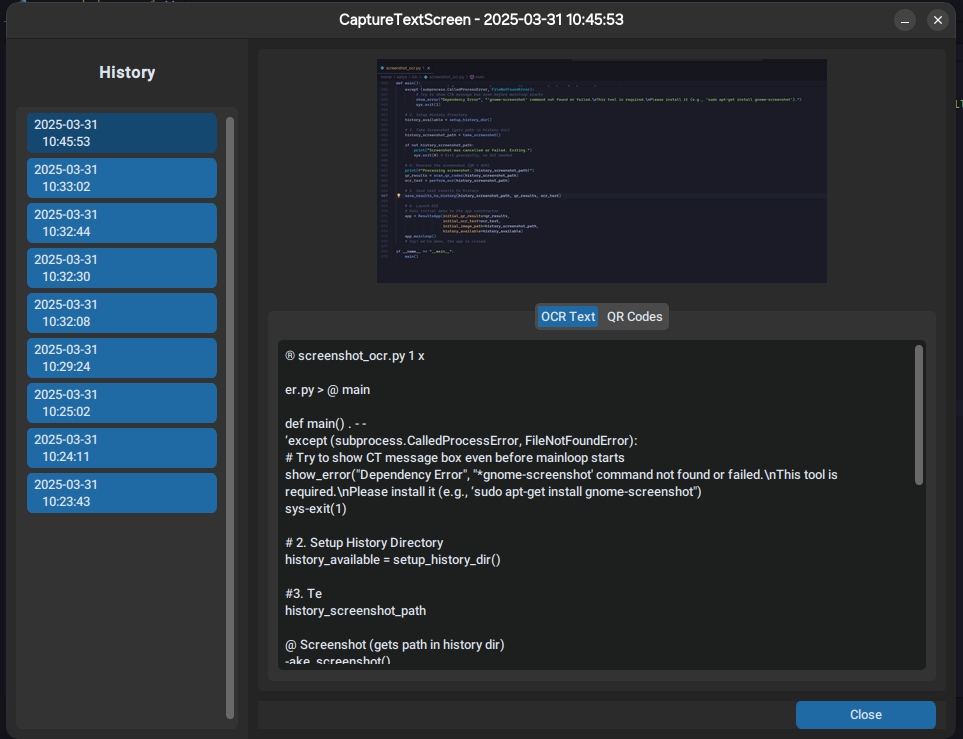Open the oldest entry 10:23:43
The width and height of the screenshot is (963, 739).
click(121, 493)
